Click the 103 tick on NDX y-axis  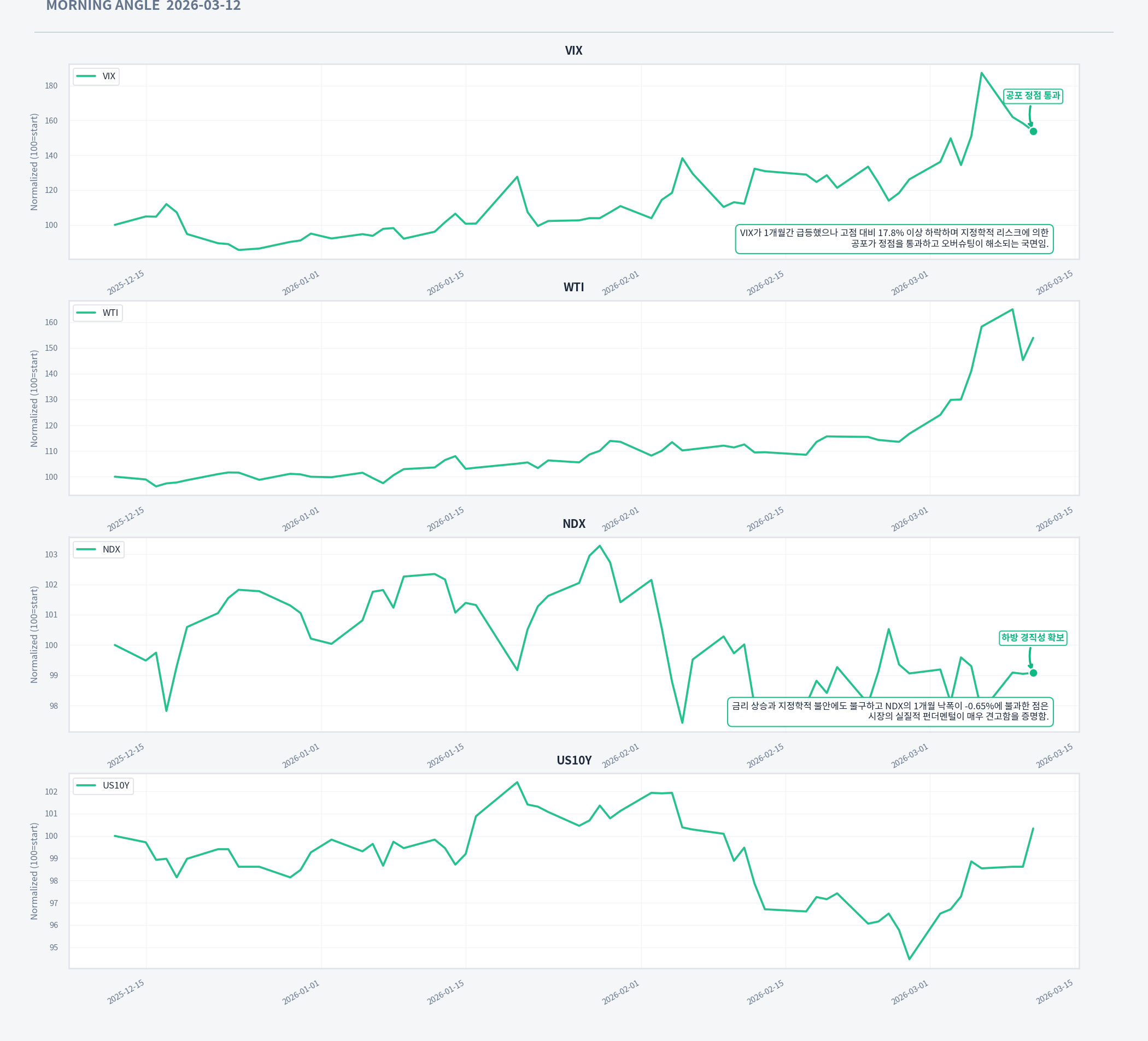51,554
